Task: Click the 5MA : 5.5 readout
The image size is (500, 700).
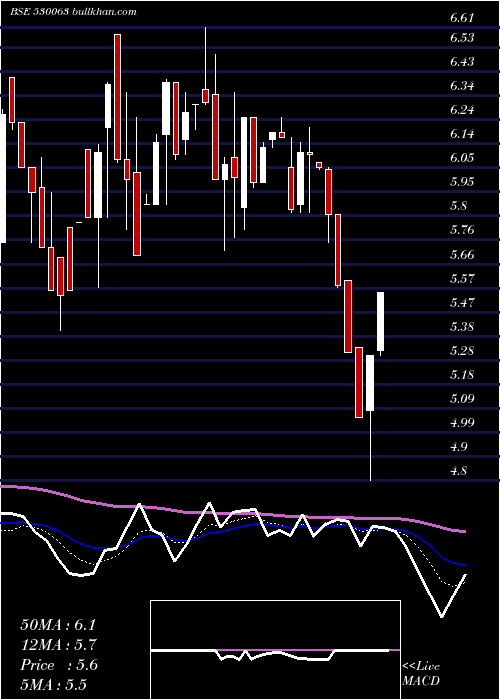Action: [54, 685]
